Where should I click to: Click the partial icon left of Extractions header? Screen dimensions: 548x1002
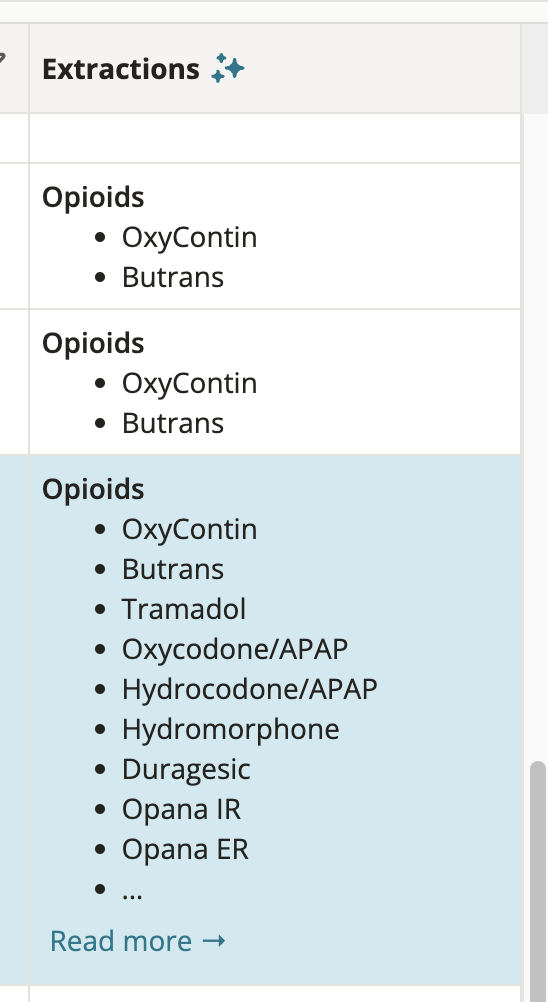(3, 59)
